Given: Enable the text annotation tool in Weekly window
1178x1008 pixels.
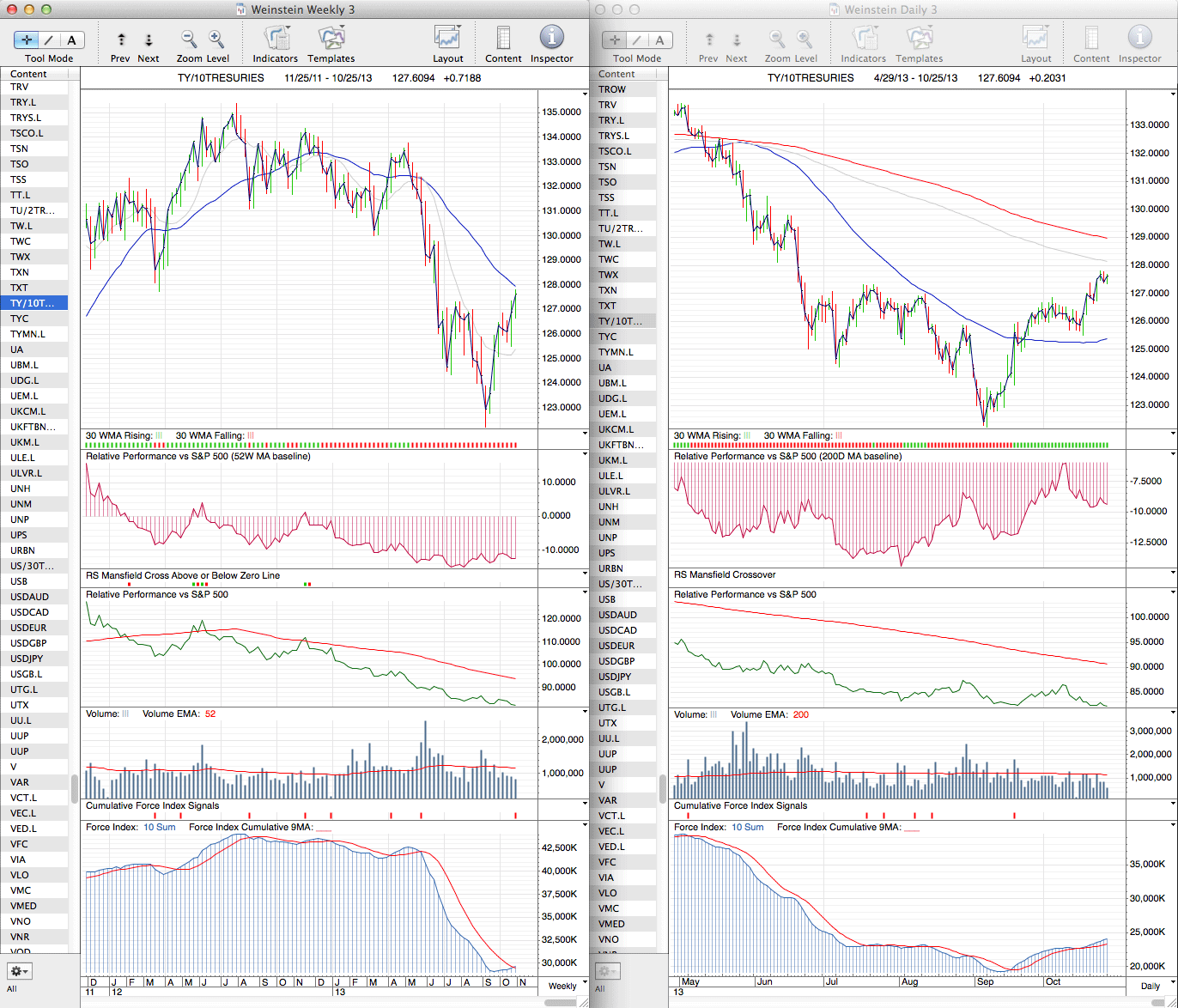Looking at the screenshot, I should 71,40.
